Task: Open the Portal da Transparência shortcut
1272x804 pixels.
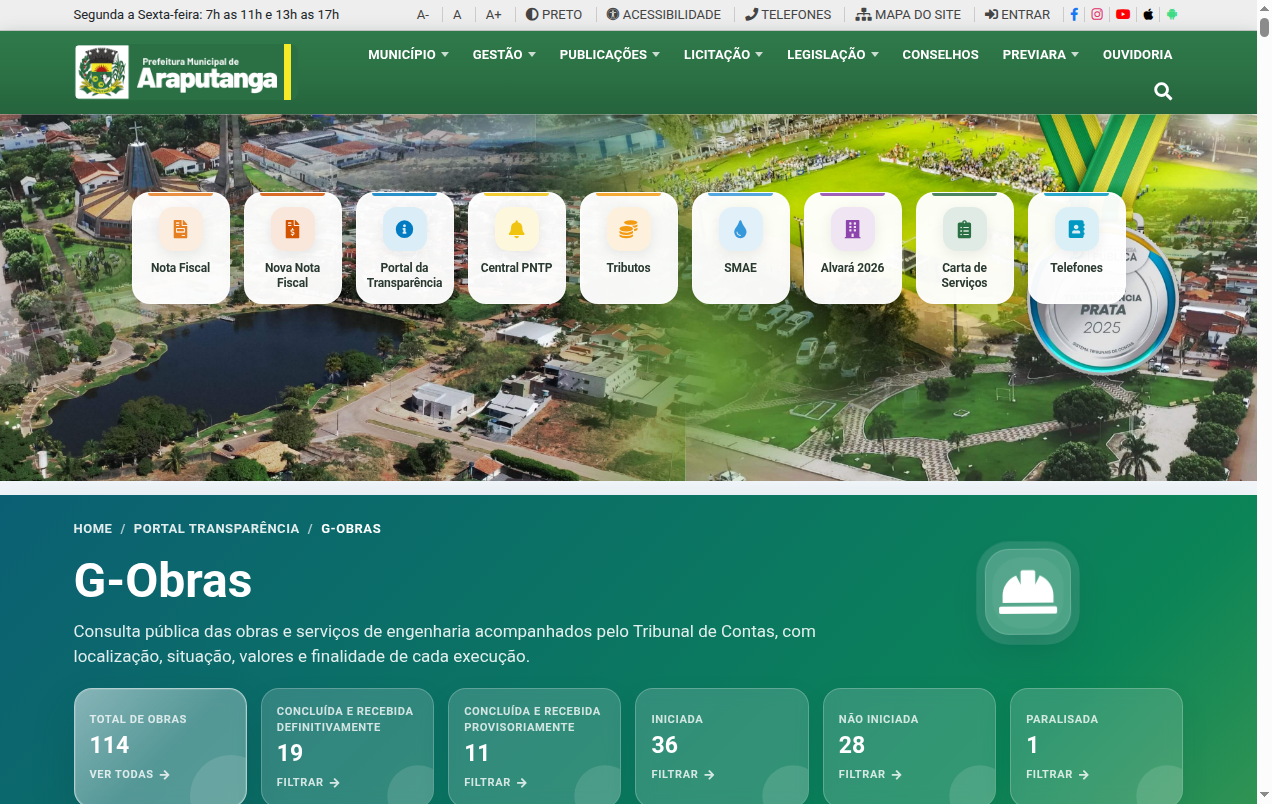Action: click(405, 248)
